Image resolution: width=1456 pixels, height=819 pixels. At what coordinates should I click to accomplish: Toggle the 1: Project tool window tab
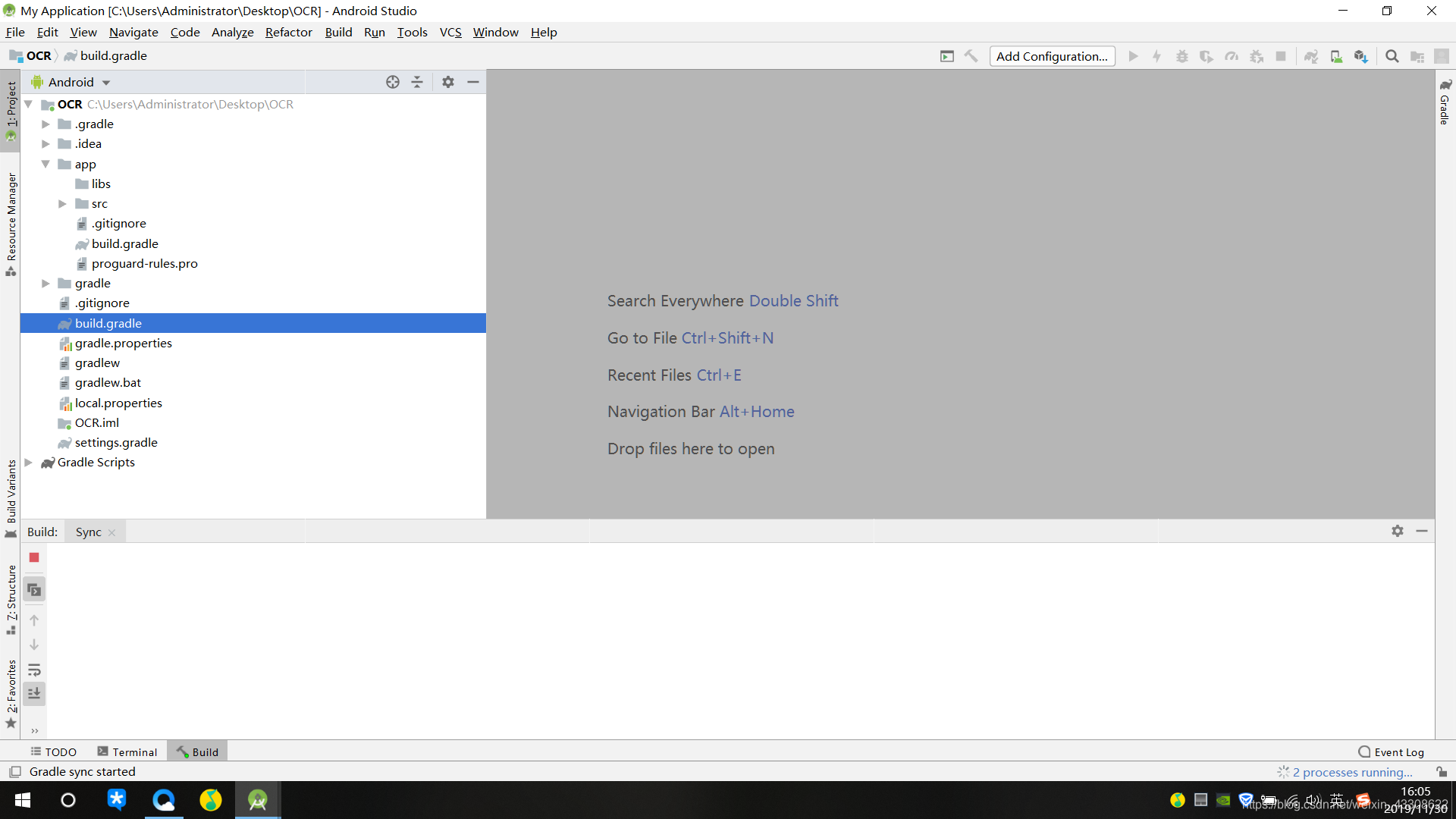tap(11, 111)
